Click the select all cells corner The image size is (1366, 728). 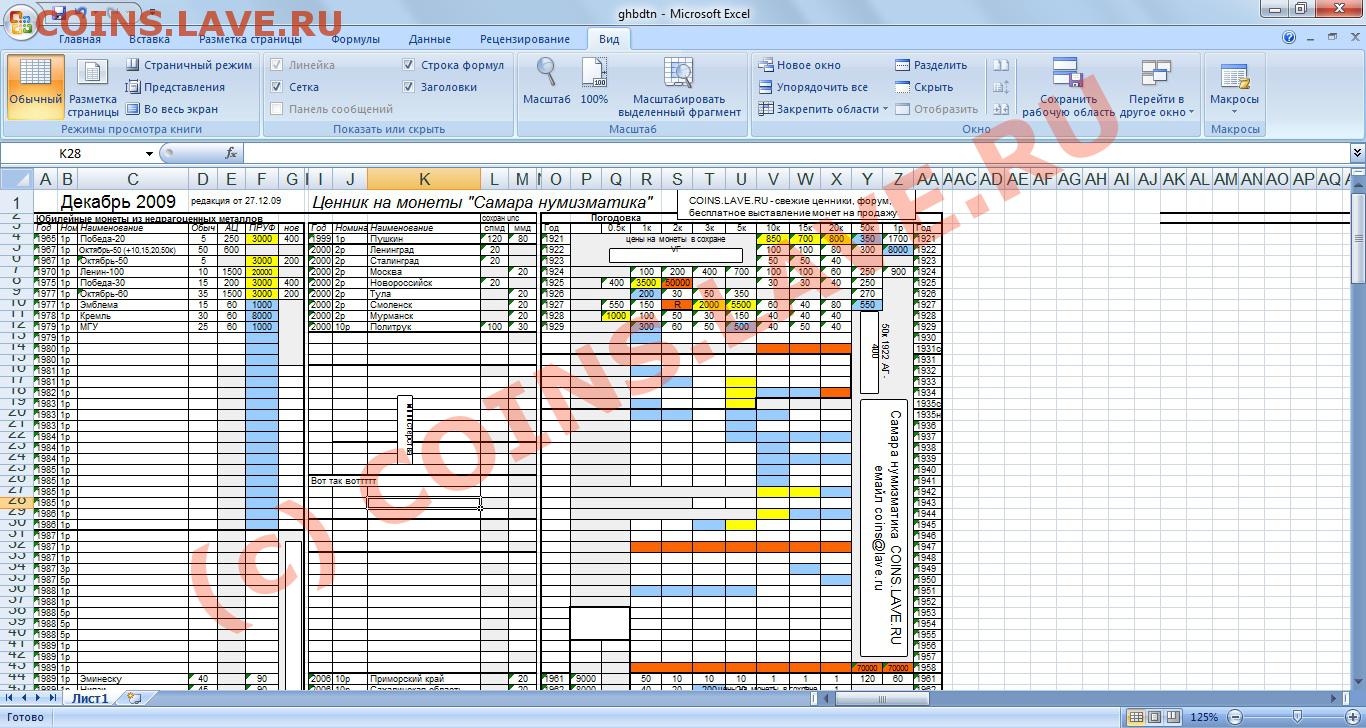click(x=16, y=179)
